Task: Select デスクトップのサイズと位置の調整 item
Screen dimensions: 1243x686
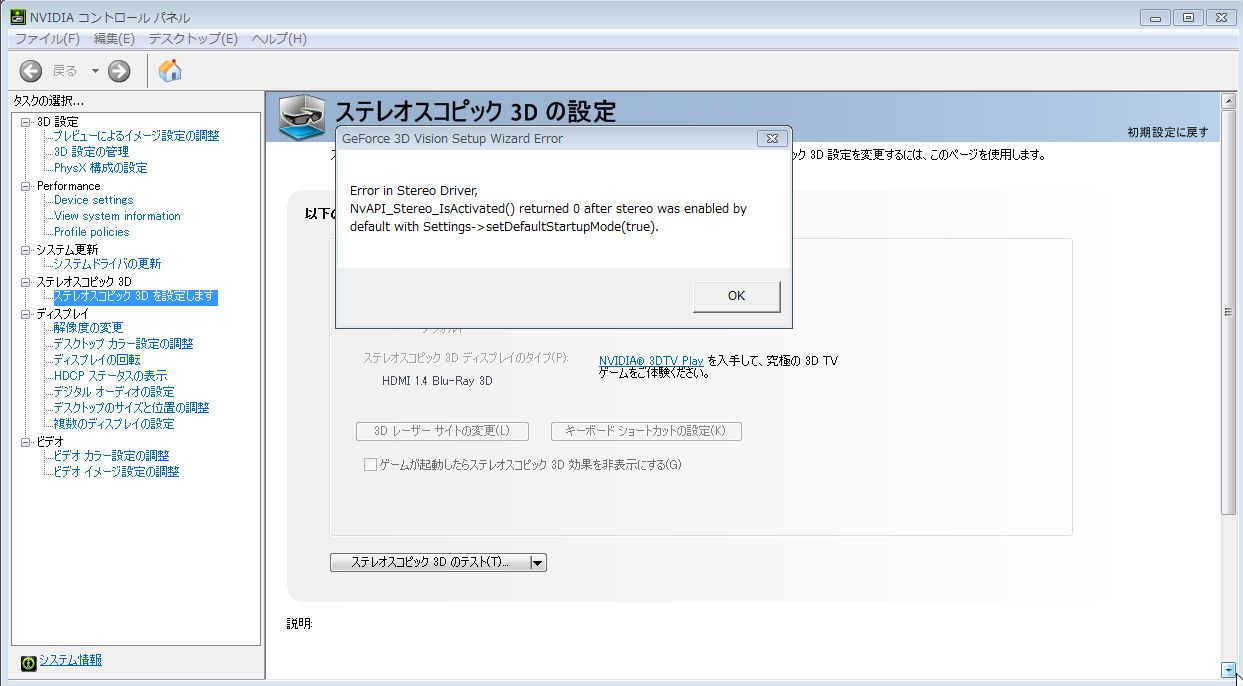Action: (x=131, y=408)
